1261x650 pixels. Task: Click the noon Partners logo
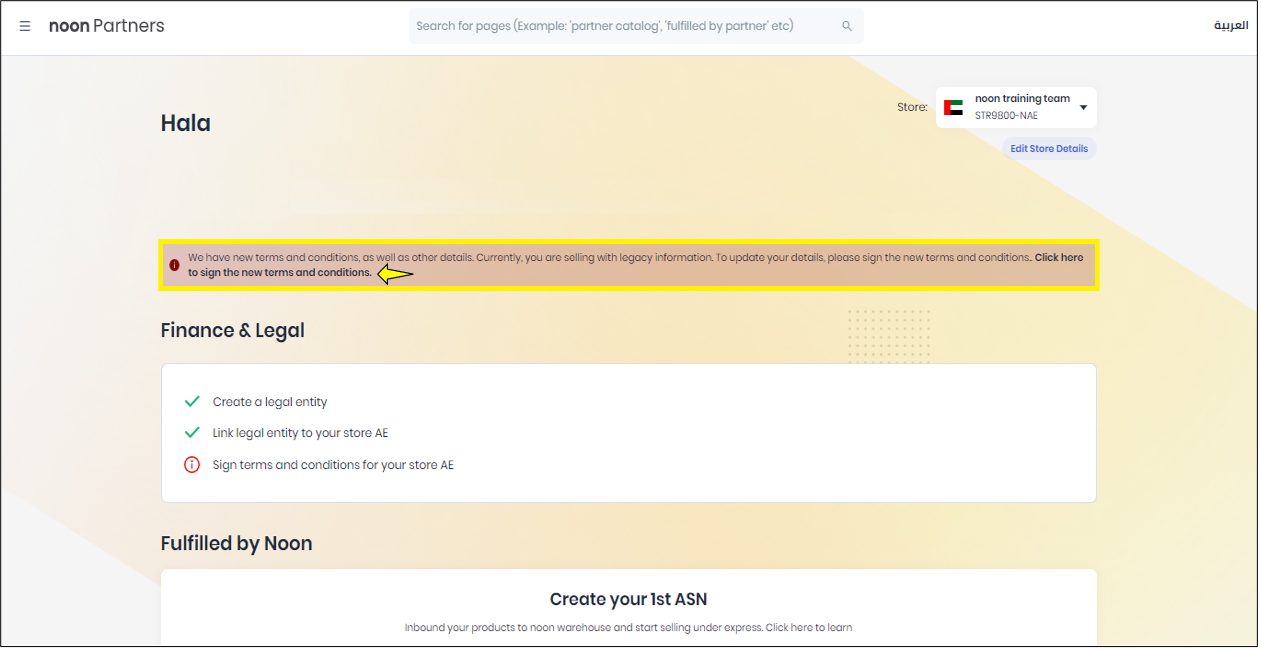pyautogui.click(x=107, y=26)
